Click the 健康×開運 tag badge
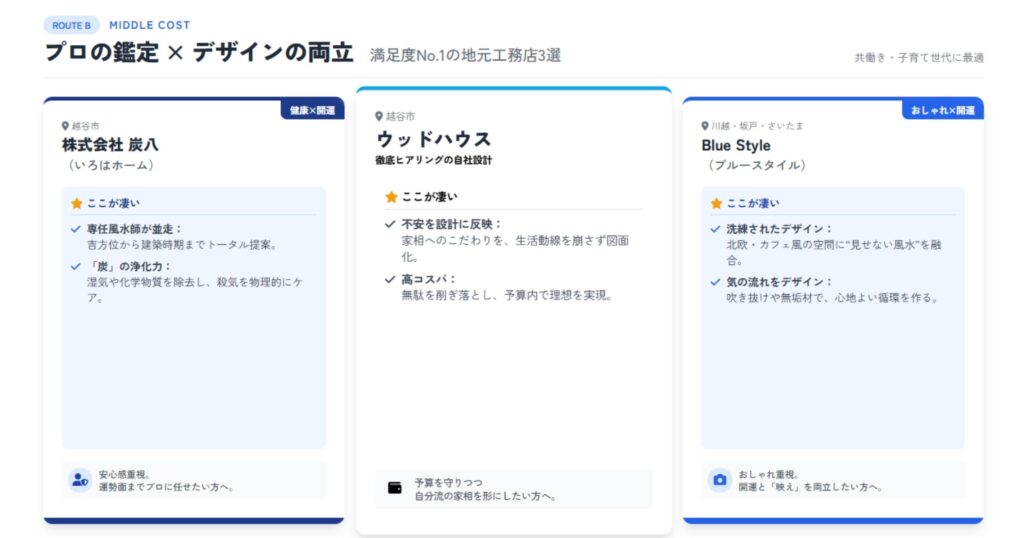This screenshot has width=1024, height=538. (312, 110)
